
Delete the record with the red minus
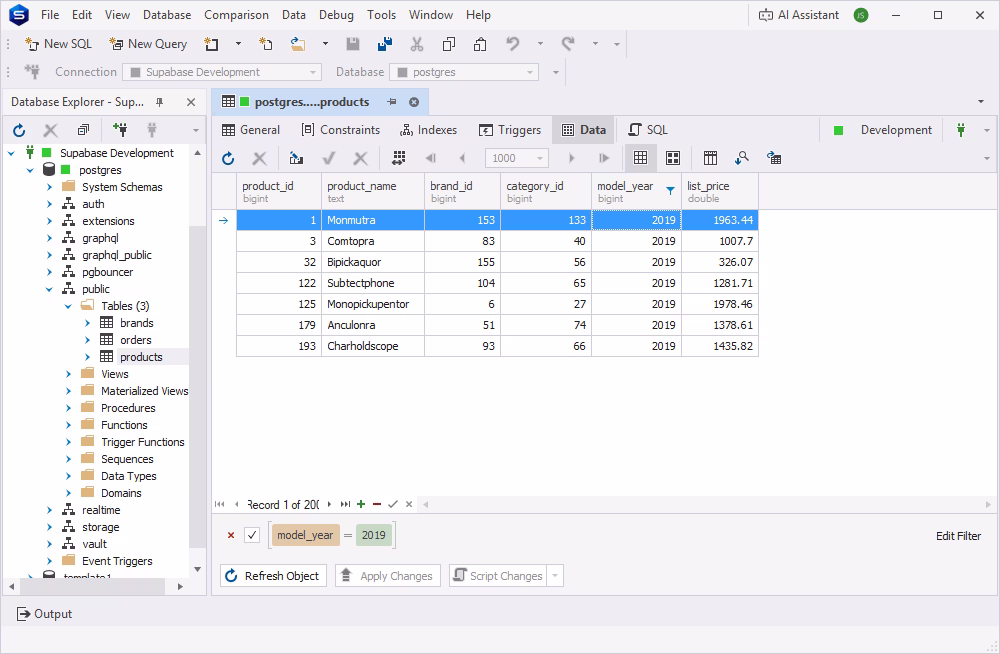(377, 504)
